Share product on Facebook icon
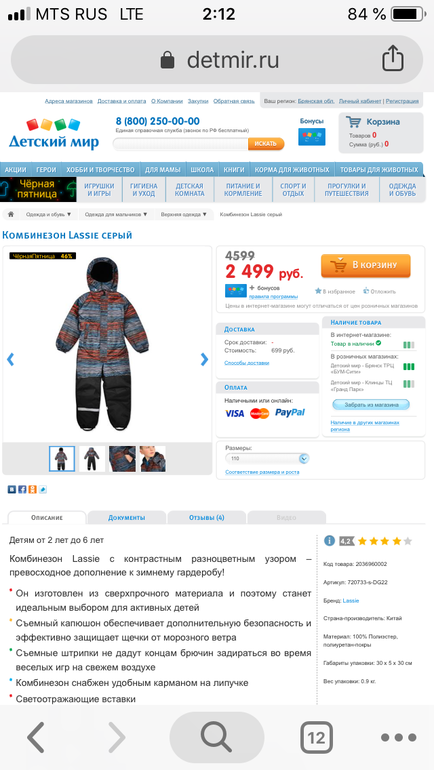This screenshot has width=434, height=770. tap(22, 489)
